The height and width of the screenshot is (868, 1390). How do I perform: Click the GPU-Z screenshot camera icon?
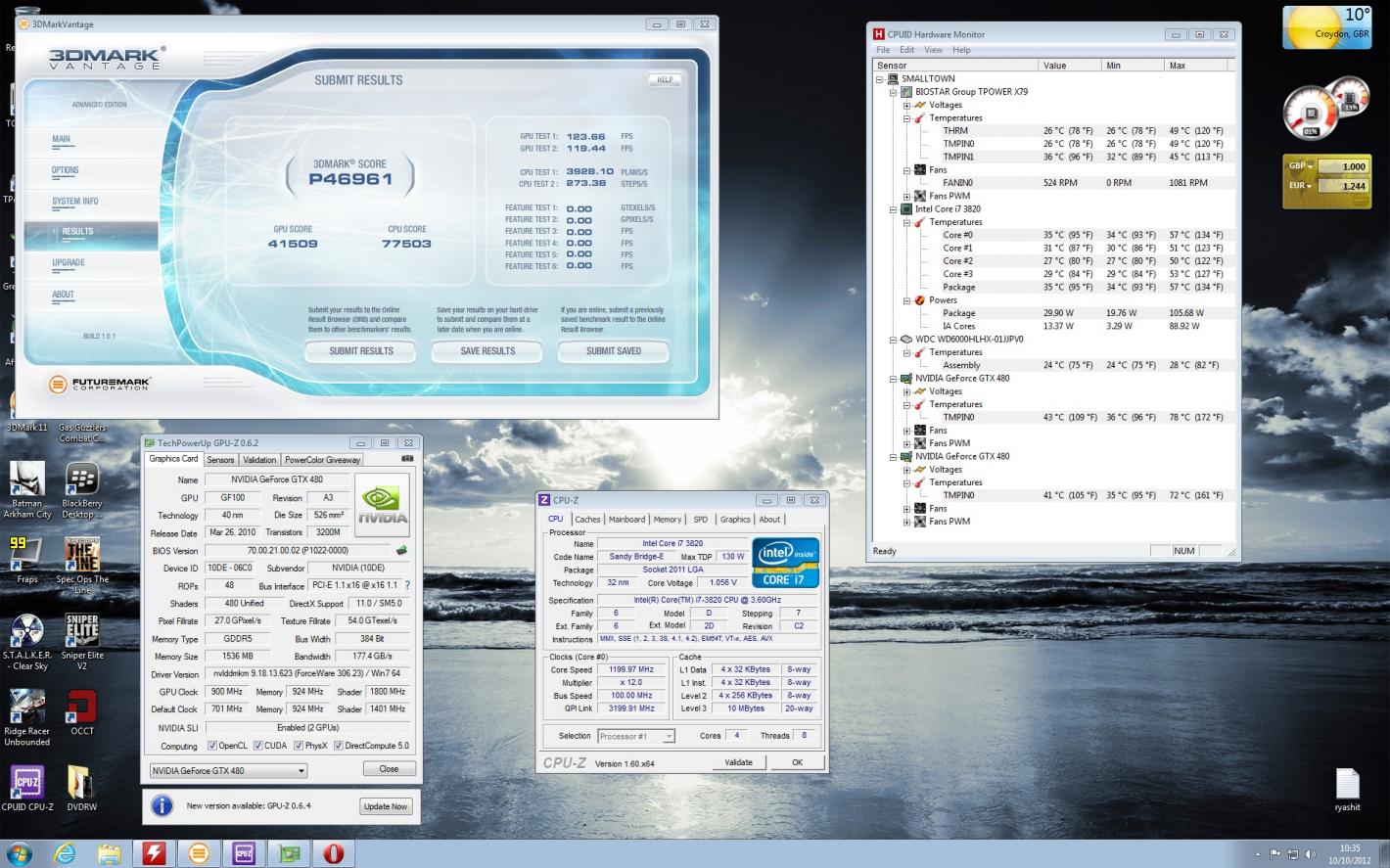(x=407, y=459)
